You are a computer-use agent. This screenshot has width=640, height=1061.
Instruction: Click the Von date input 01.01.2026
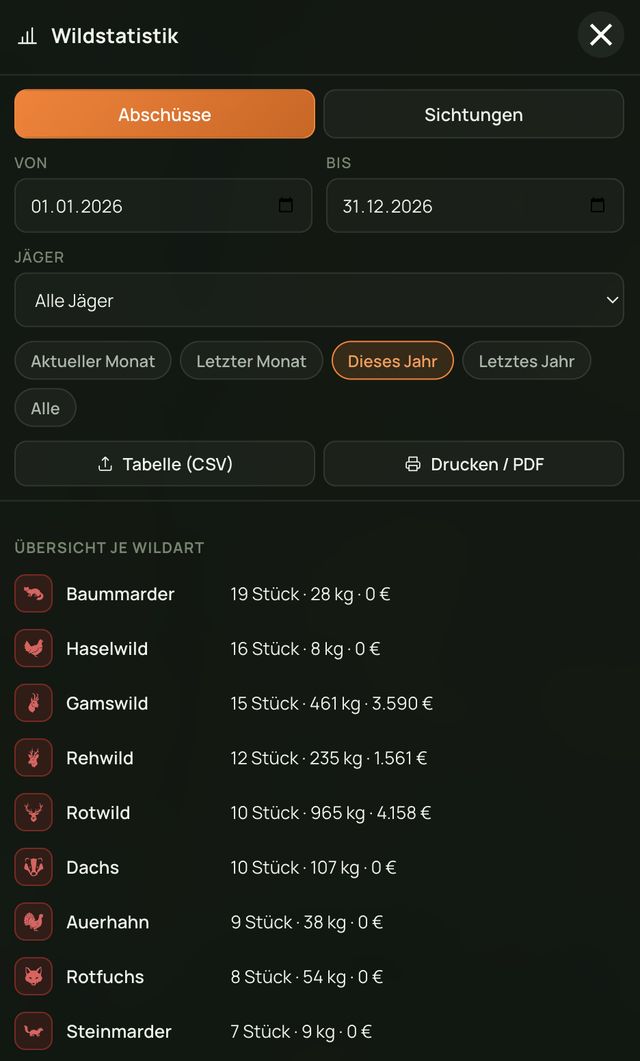pos(164,206)
